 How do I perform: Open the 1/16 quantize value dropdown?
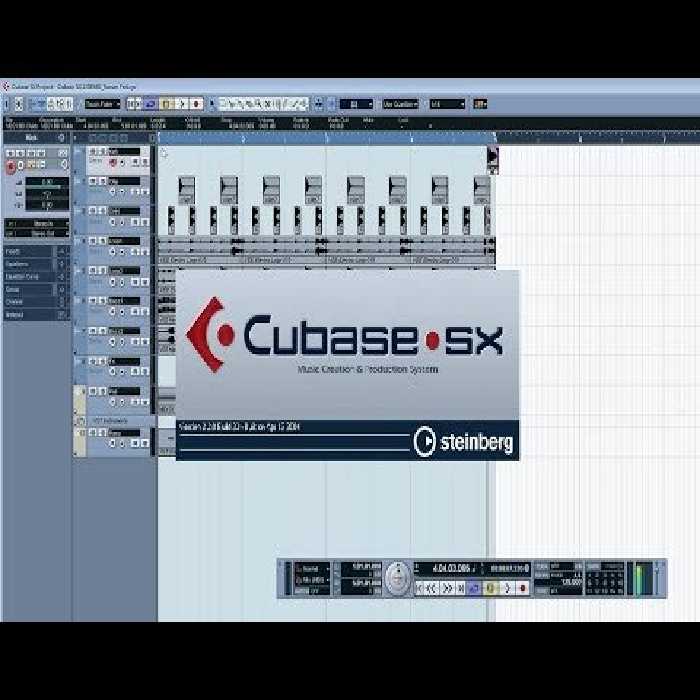(x=447, y=104)
